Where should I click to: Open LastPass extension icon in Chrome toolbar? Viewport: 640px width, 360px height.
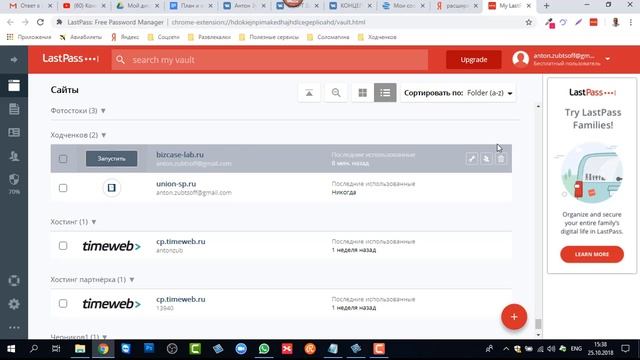click(x=593, y=22)
